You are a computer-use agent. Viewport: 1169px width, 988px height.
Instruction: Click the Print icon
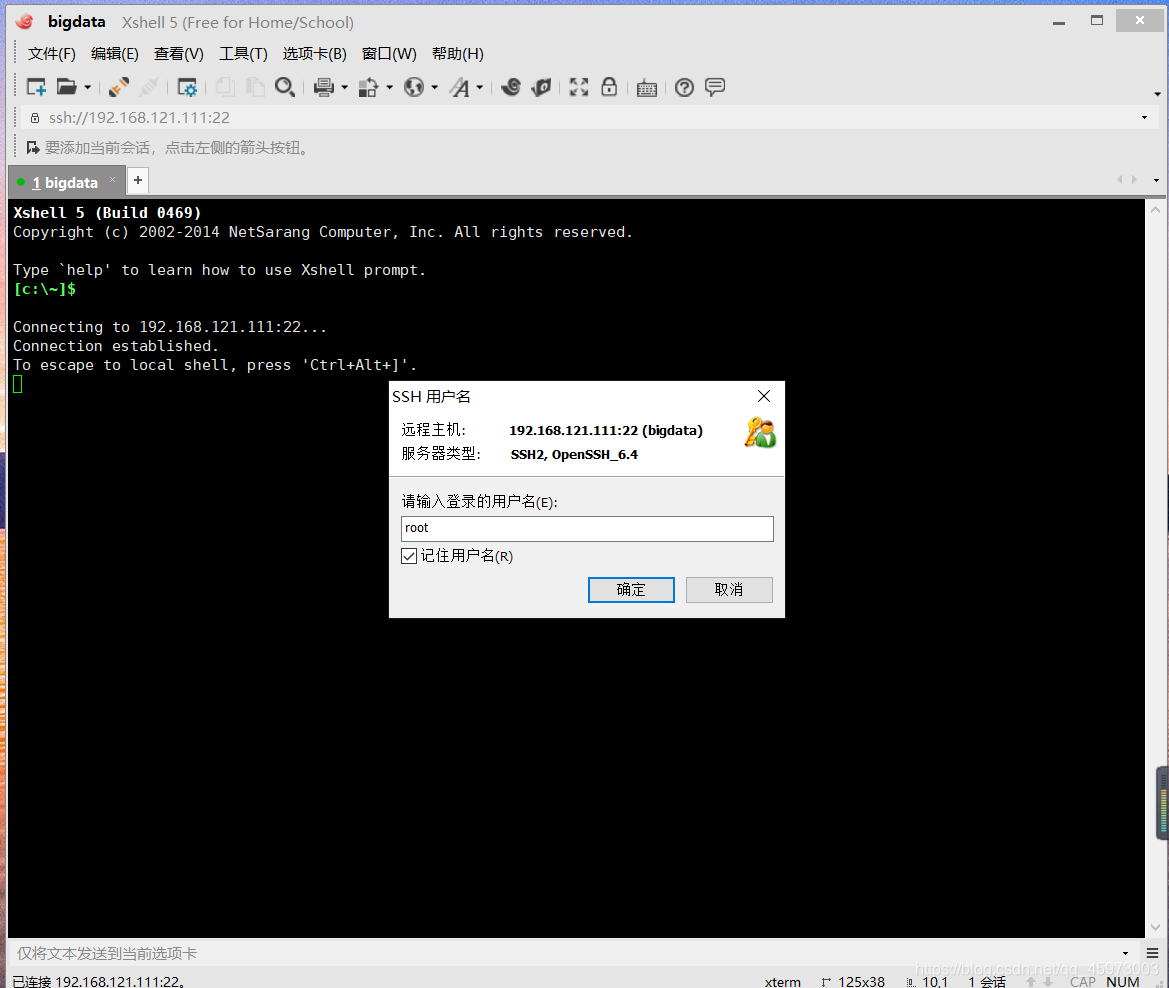pos(324,87)
